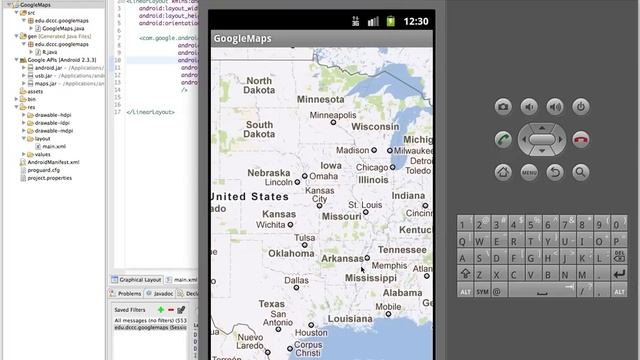
Task: Open the Problems tab
Action: point(126,293)
